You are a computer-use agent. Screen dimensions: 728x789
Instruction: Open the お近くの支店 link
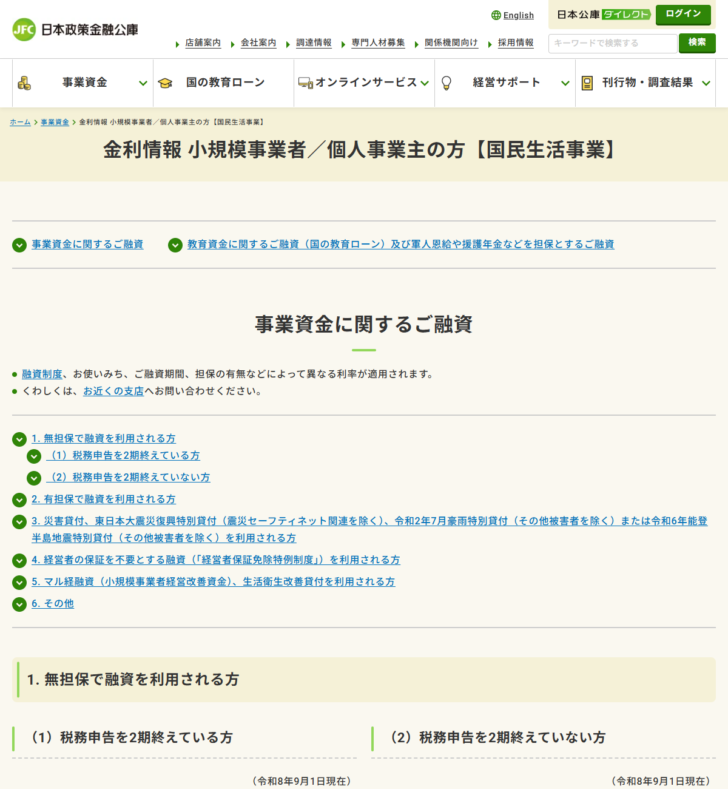click(113, 391)
